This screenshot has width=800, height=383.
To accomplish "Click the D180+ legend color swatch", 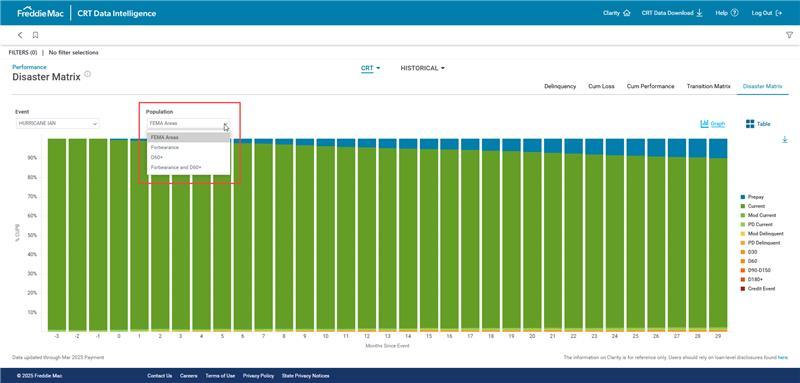I will [x=743, y=279].
